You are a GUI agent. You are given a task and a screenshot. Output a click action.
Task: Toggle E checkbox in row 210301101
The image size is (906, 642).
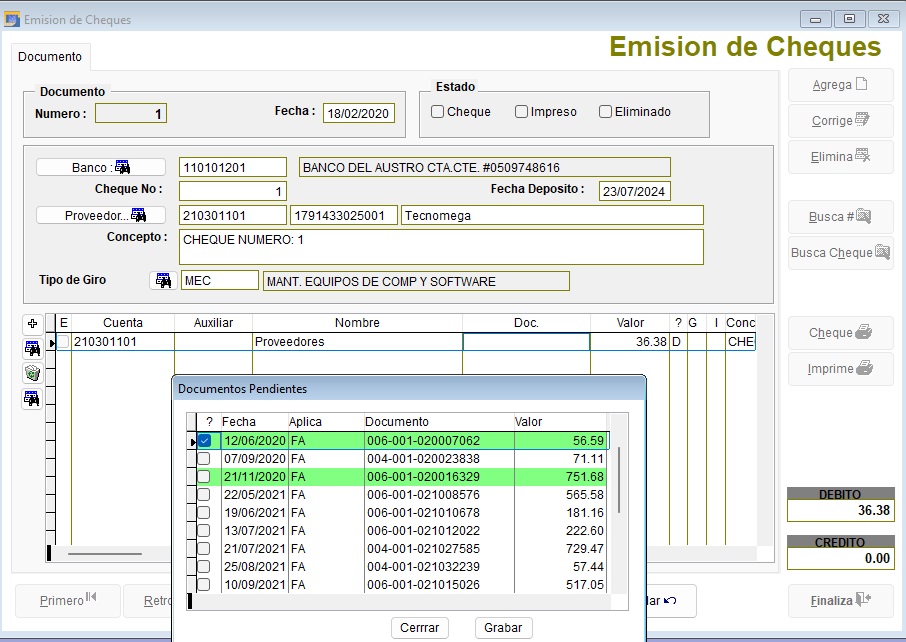pos(63,342)
